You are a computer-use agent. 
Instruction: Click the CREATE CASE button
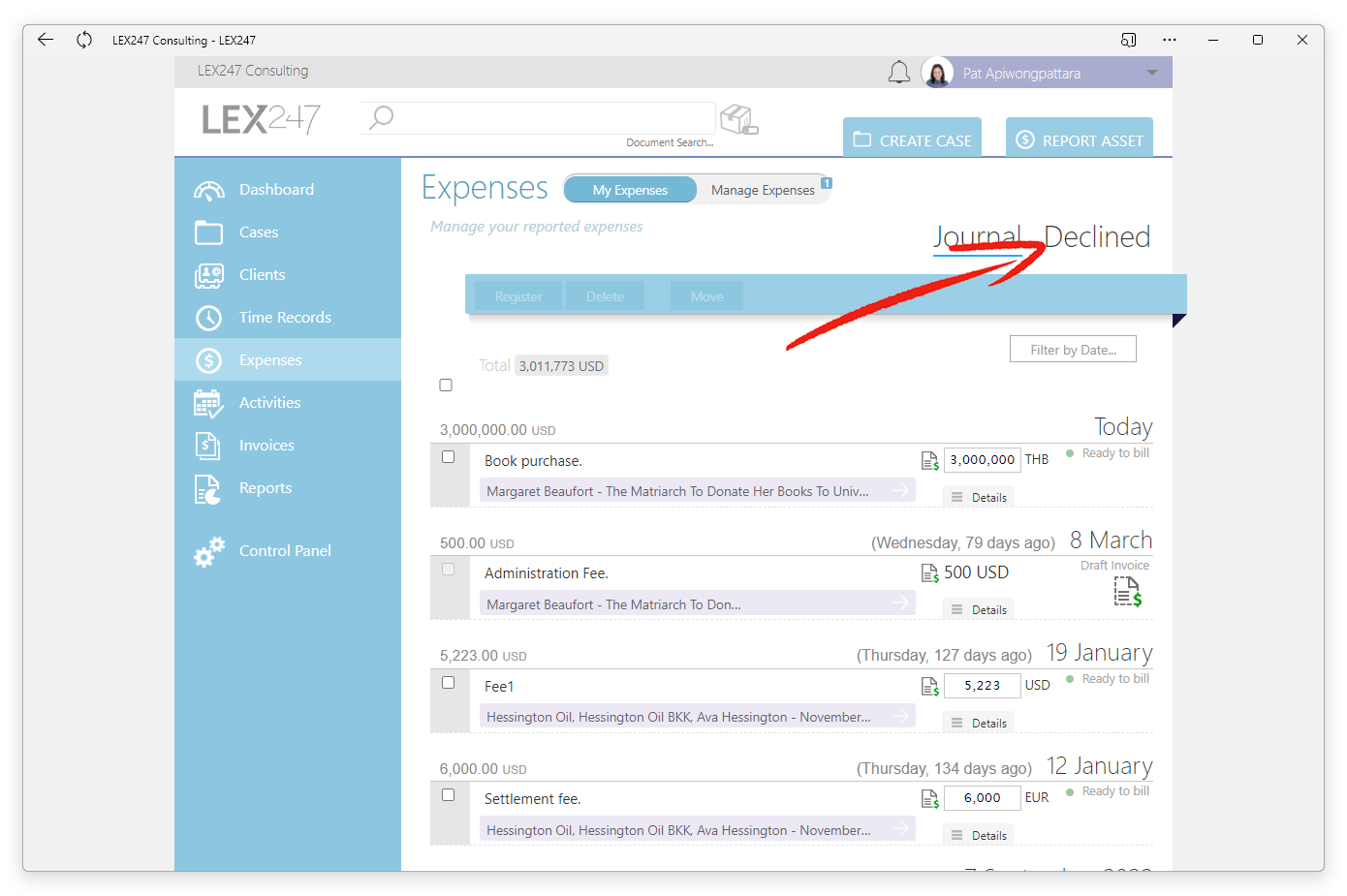(912, 138)
